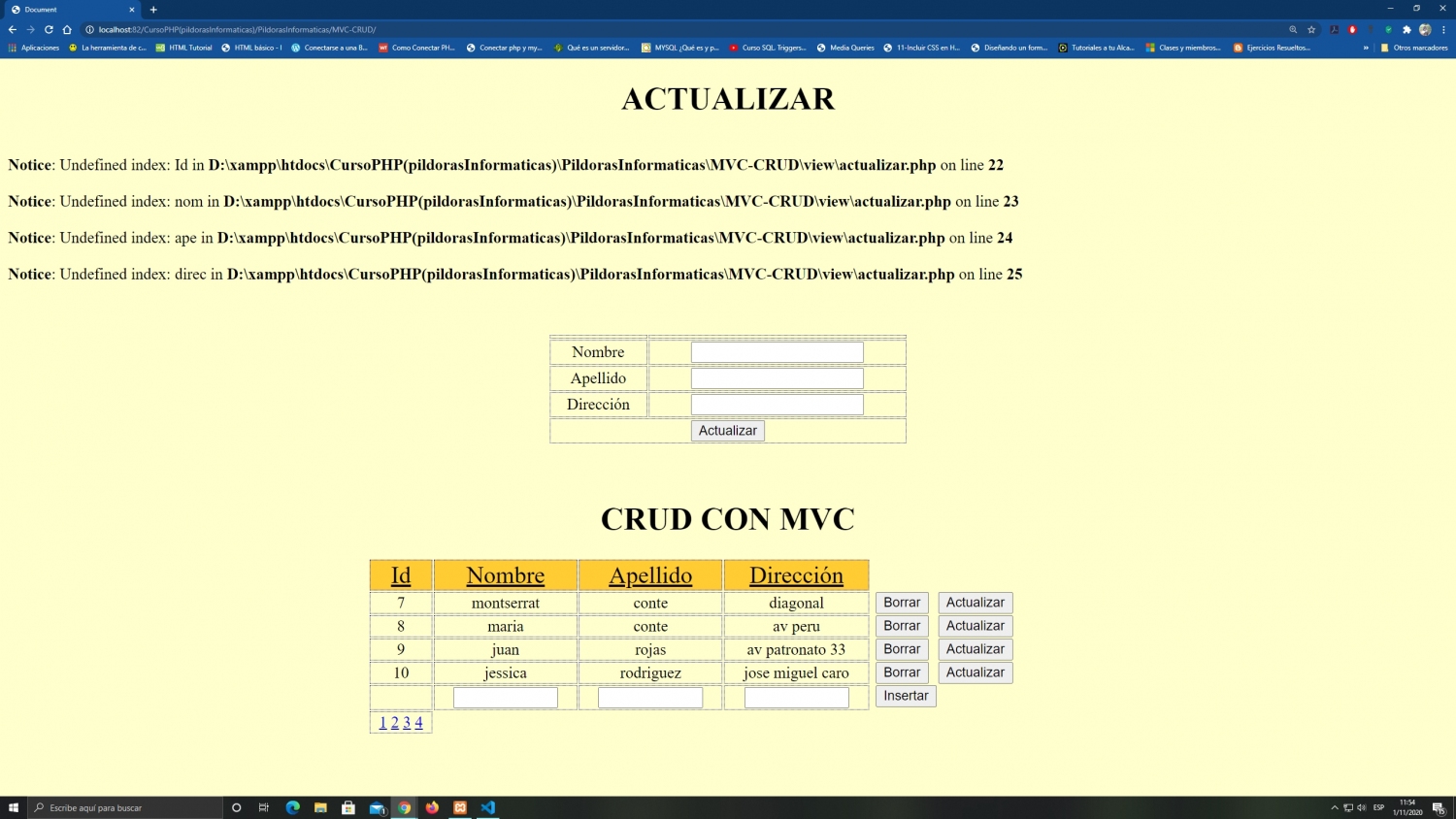The height and width of the screenshot is (819, 1456).
Task: Open the notifications action center
Action: click(x=1439, y=807)
